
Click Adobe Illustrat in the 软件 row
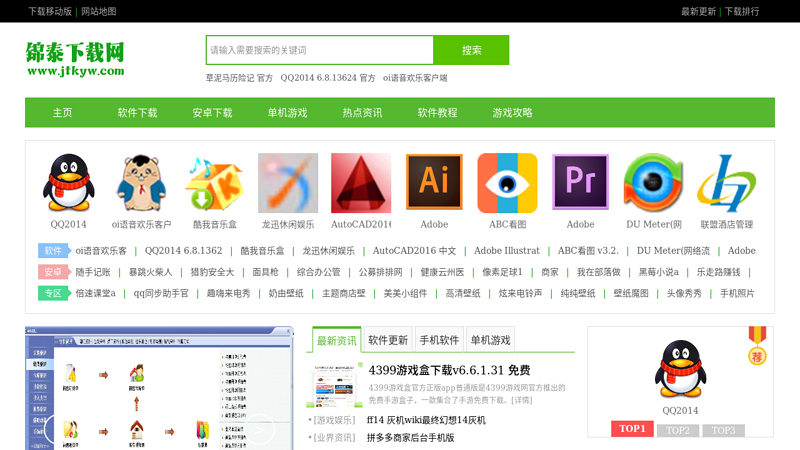click(x=507, y=251)
